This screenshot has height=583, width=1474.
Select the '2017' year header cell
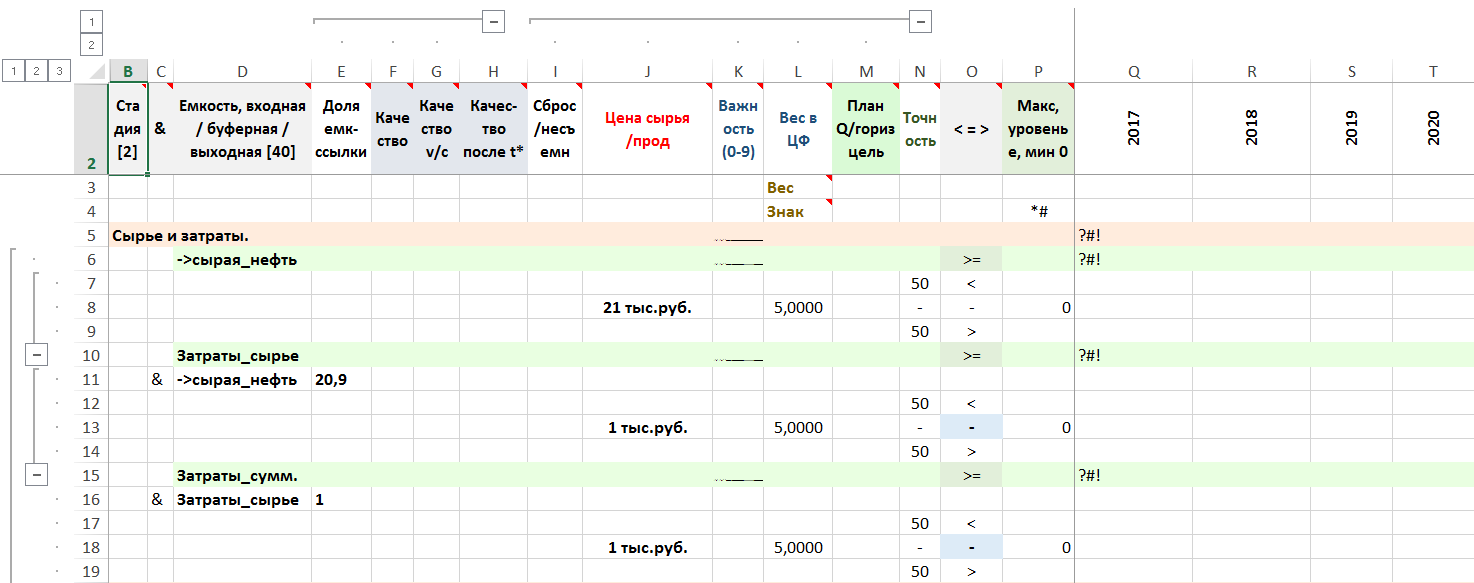[1133, 129]
